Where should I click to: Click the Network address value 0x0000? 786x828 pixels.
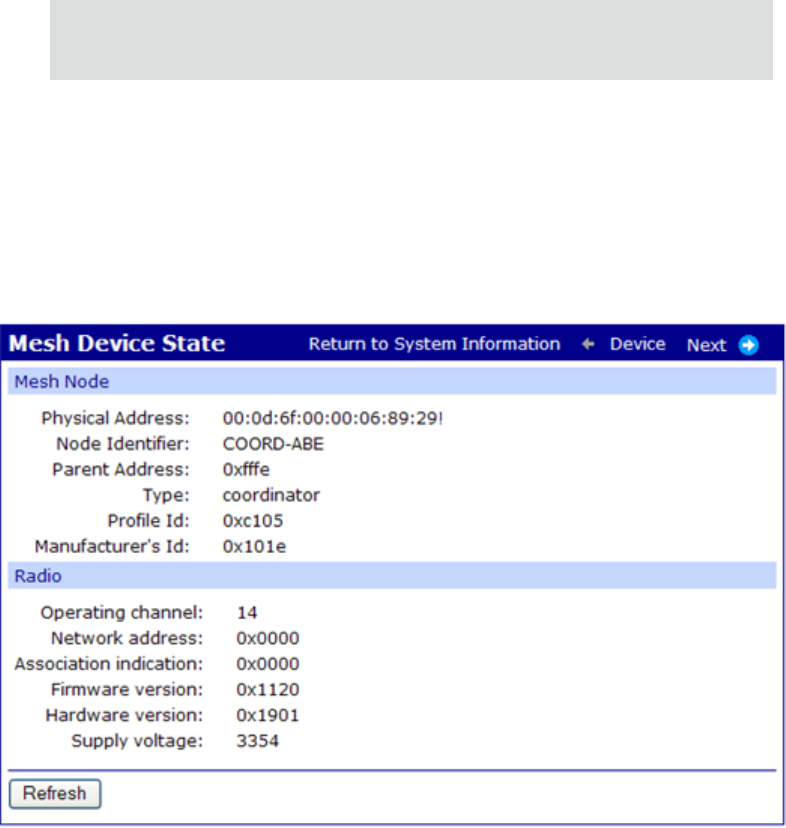point(268,638)
